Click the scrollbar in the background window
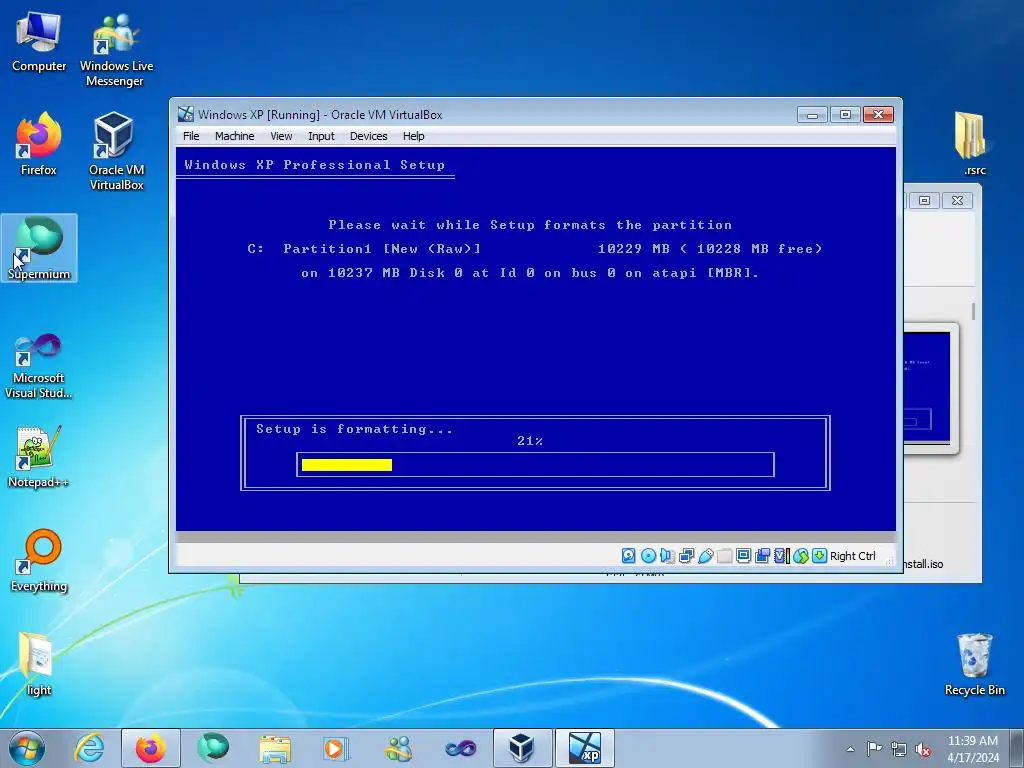Image resolution: width=1024 pixels, height=768 pixels. point(973,312)
